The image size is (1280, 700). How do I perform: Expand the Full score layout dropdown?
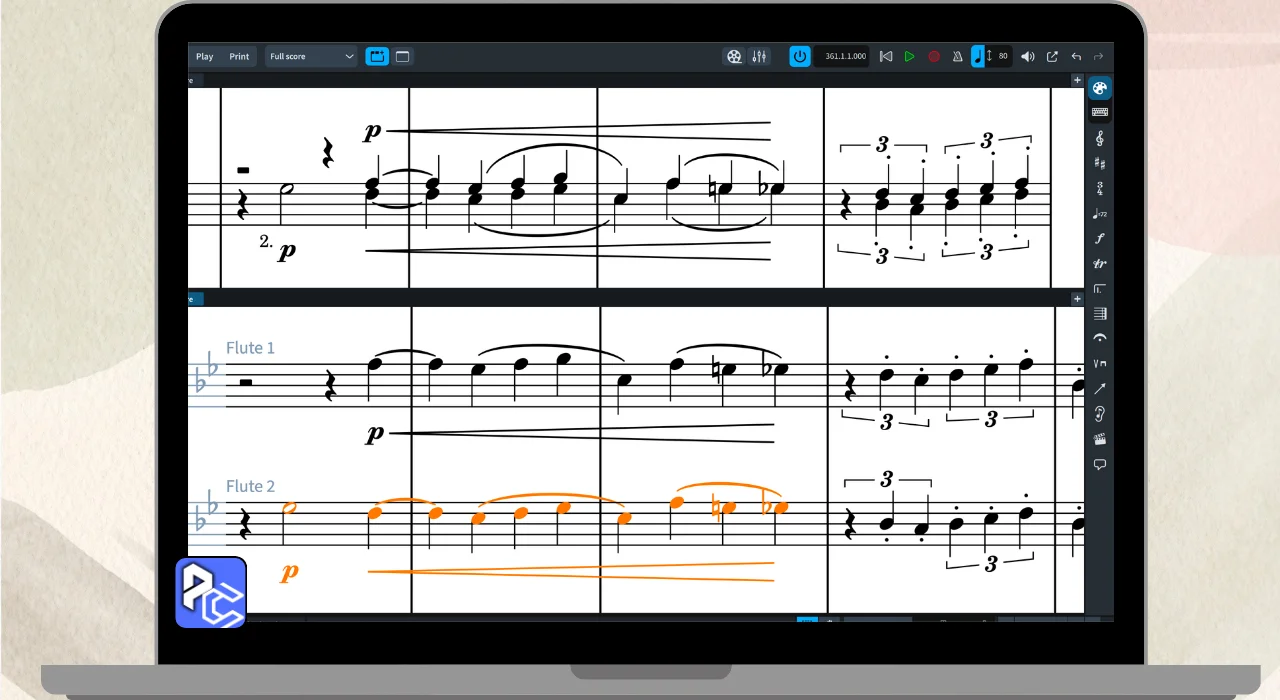(x=312, y=57)
